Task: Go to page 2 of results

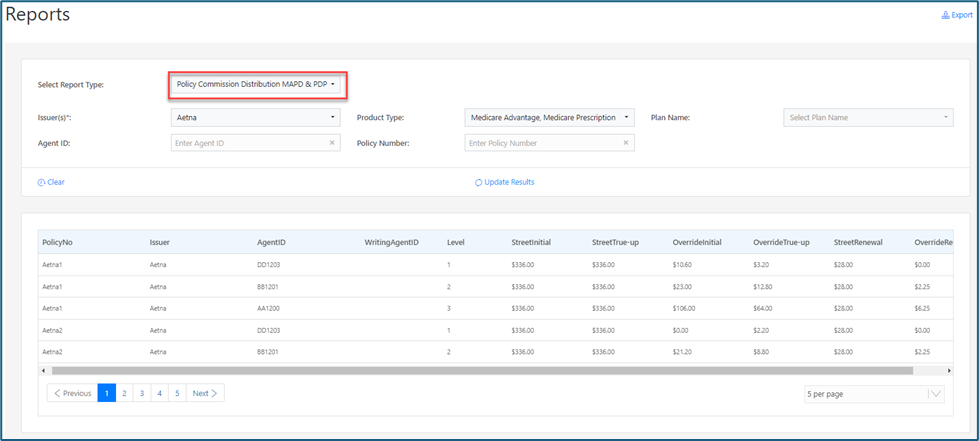Action: (x=123, y=393)
